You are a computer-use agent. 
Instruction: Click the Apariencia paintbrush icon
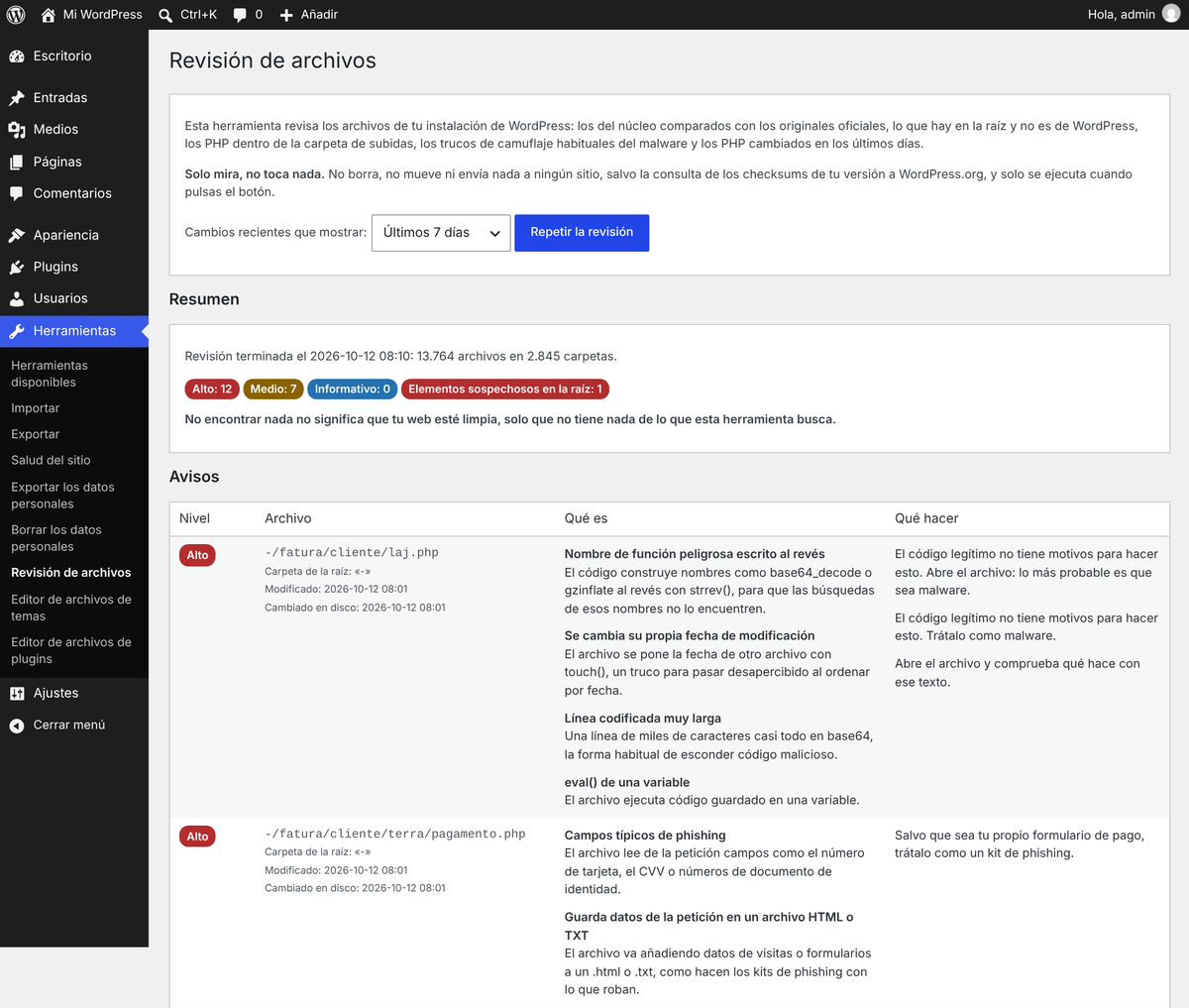17,236
